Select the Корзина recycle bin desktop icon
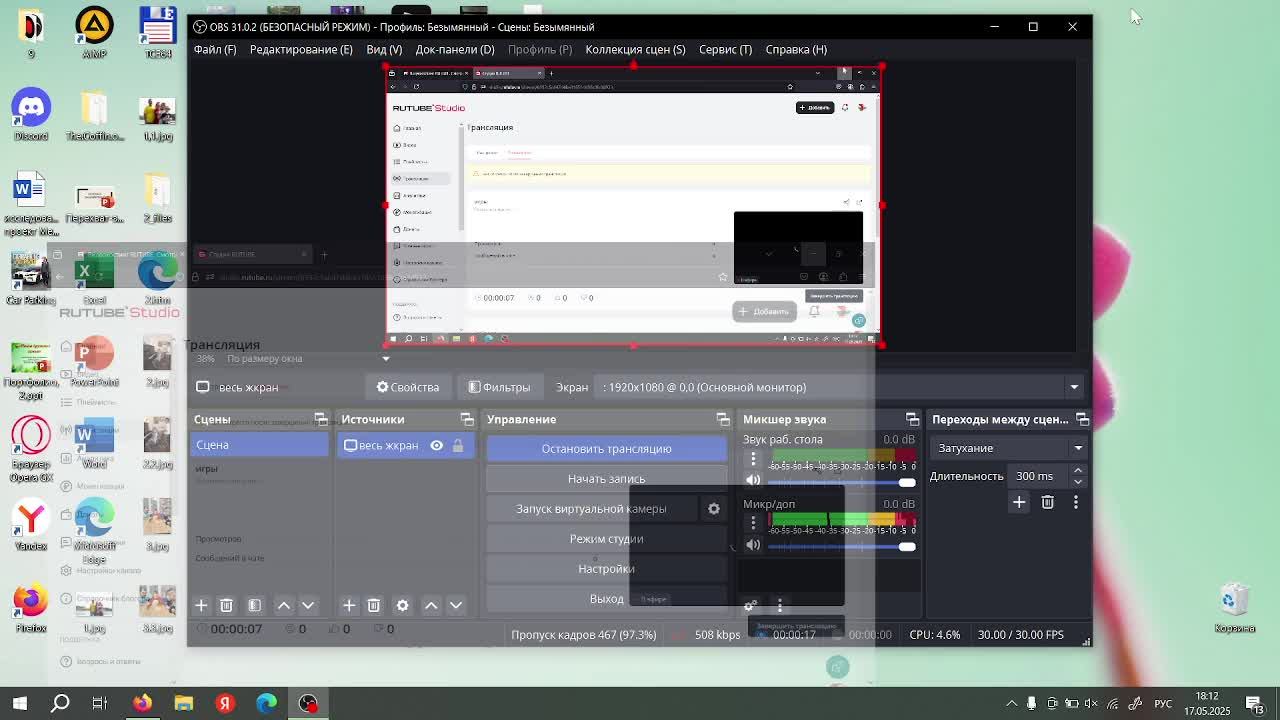This screenshot has width=1280, height=720. point(1234,608)
